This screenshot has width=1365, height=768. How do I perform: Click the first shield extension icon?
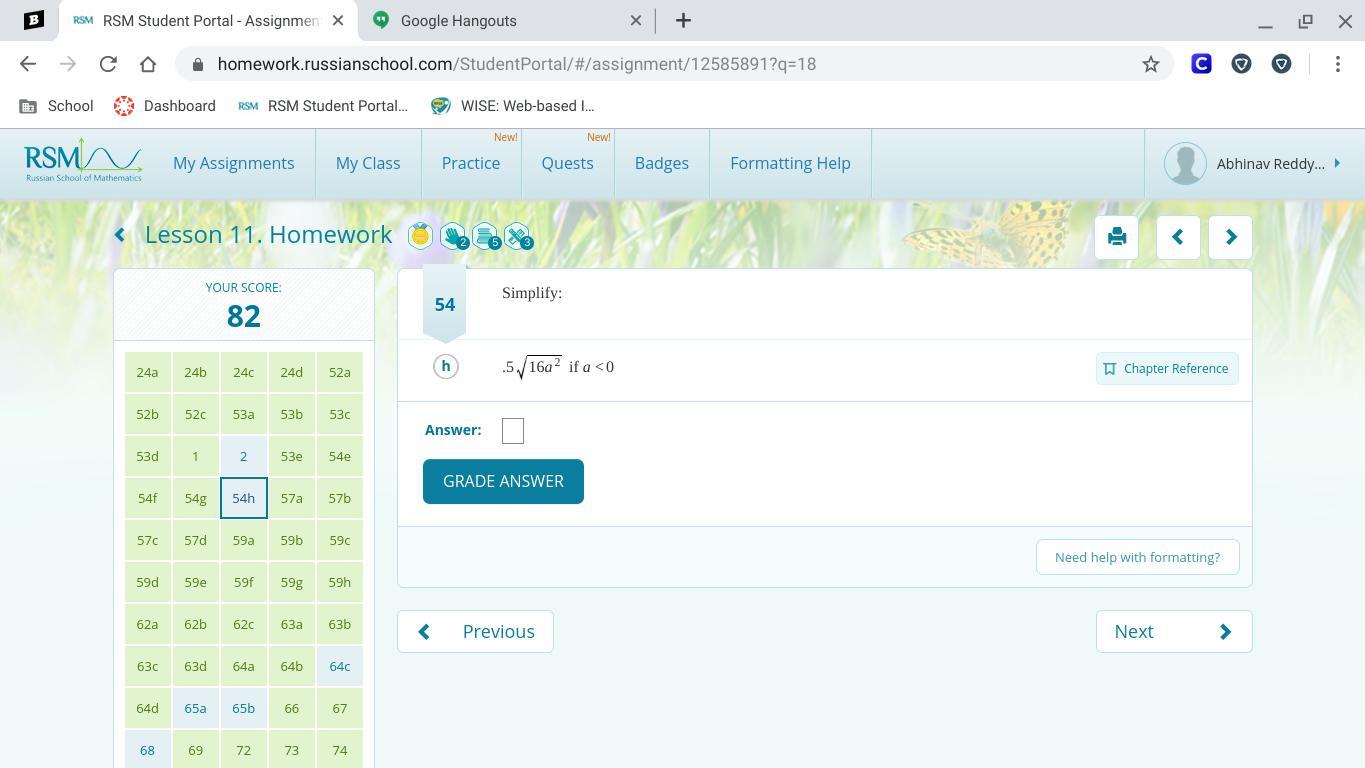tap(1241, 64)
